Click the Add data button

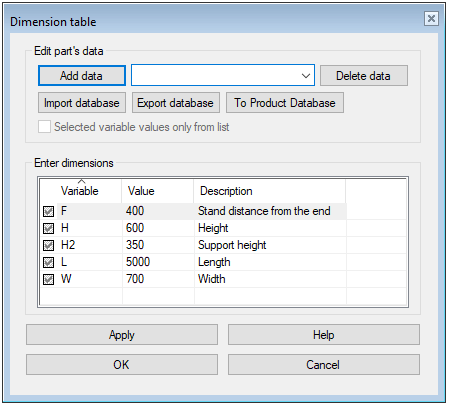click(82, 76)
